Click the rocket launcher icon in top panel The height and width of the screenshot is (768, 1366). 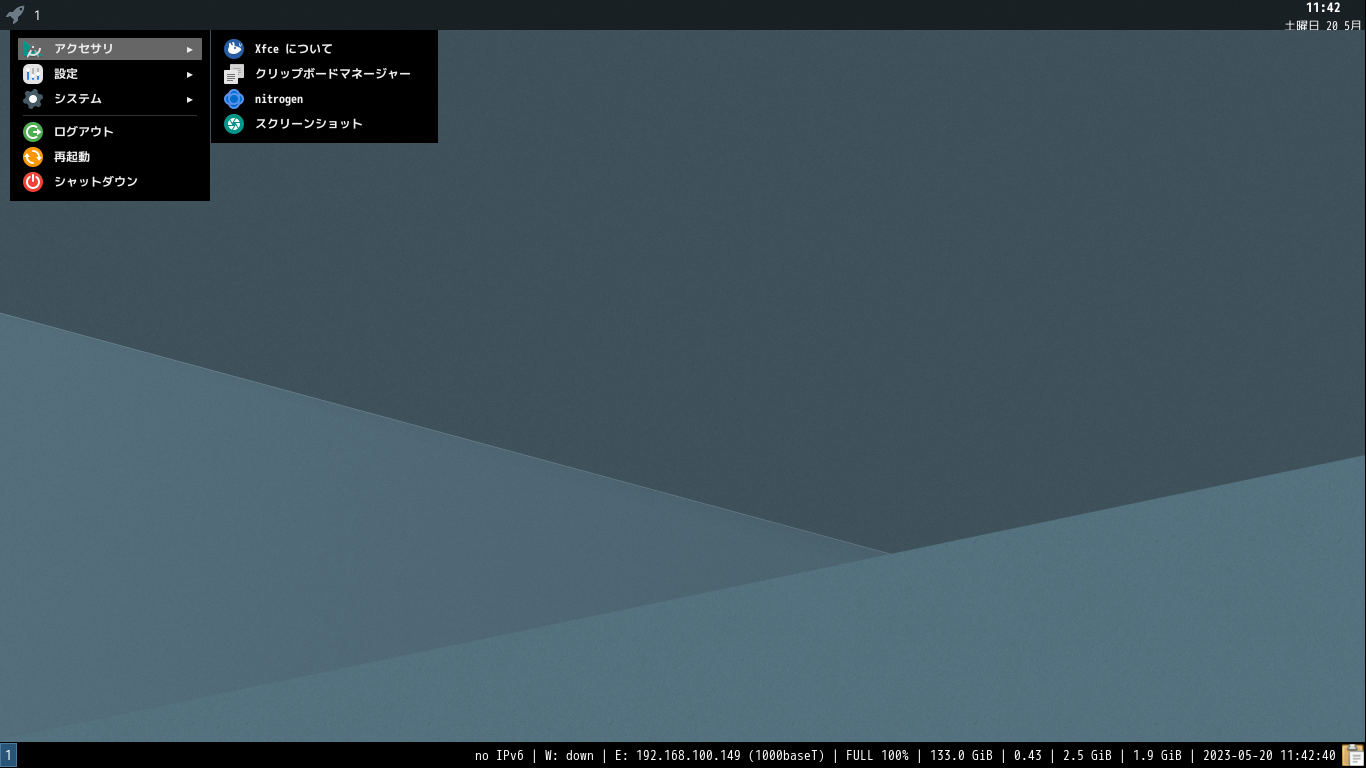coord(15,15)
